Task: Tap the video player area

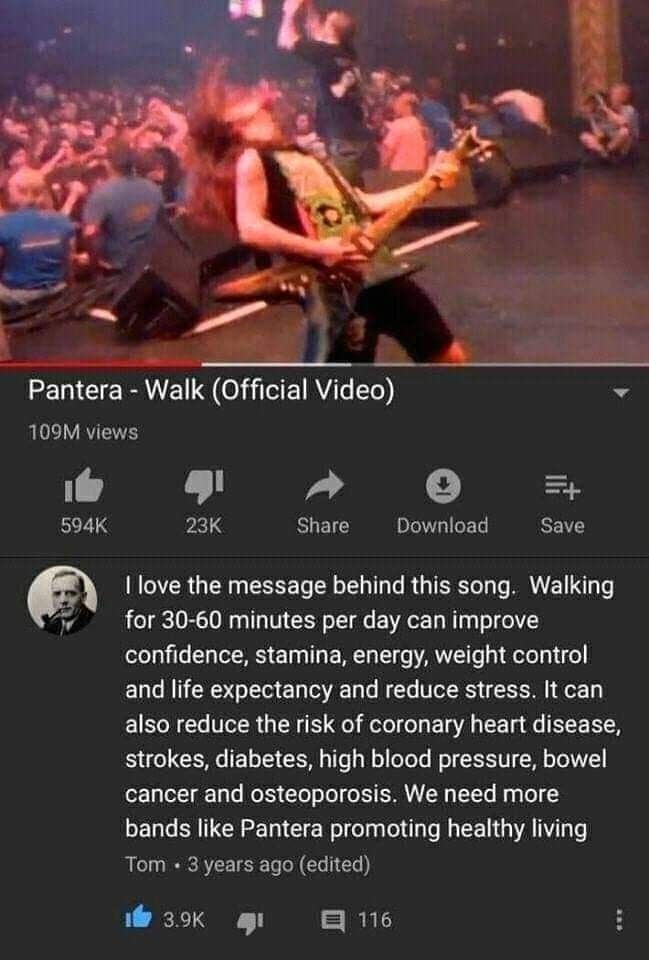Action: 324,181
